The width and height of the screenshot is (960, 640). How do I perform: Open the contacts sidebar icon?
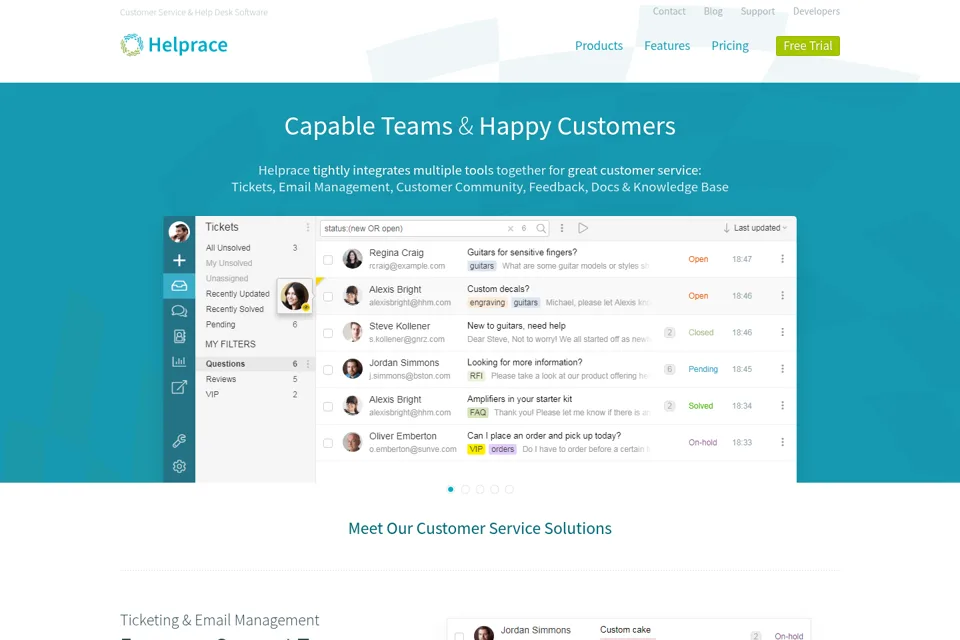(x=179, y=336)
